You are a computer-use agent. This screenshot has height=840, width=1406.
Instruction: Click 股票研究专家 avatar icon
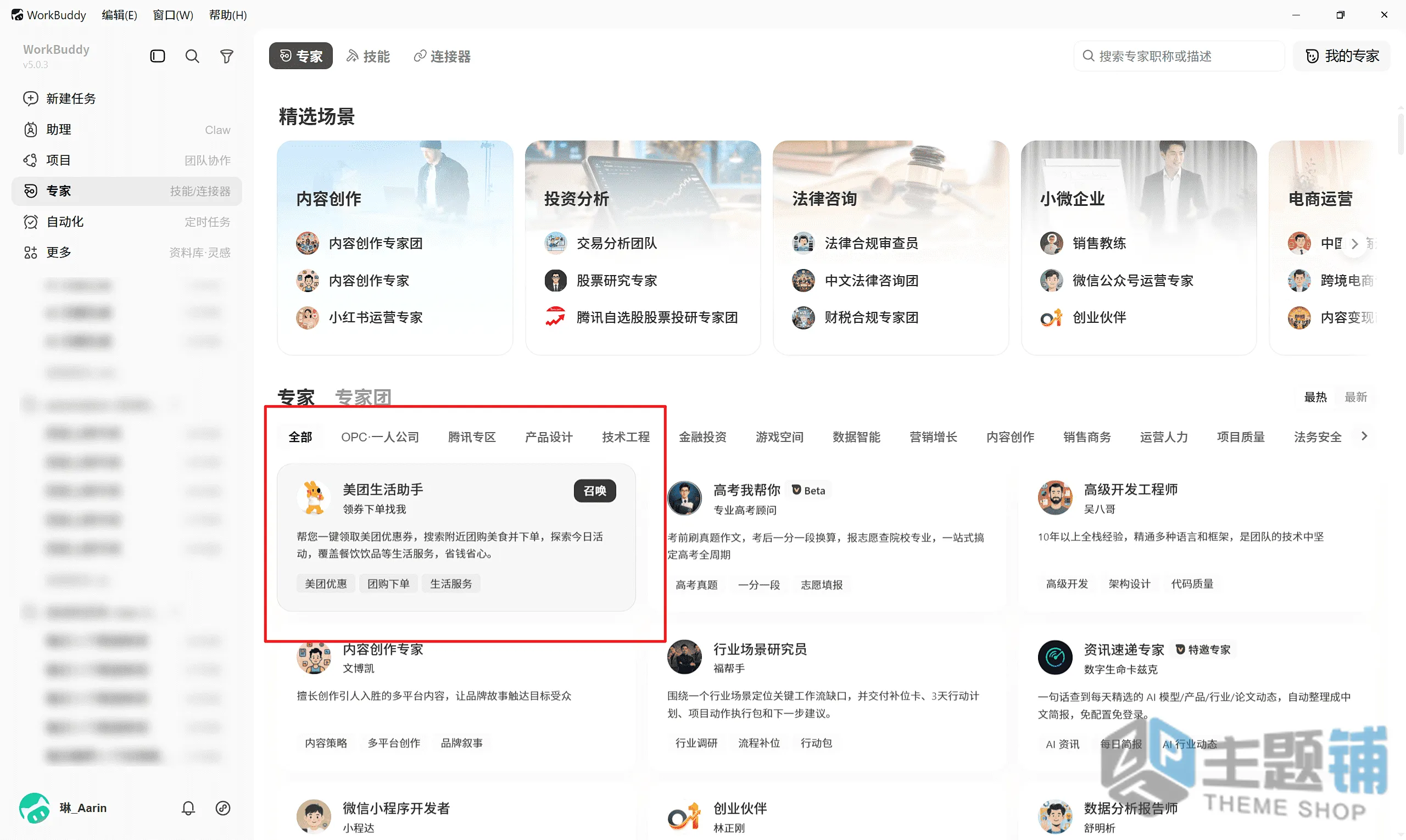point(555,281)
